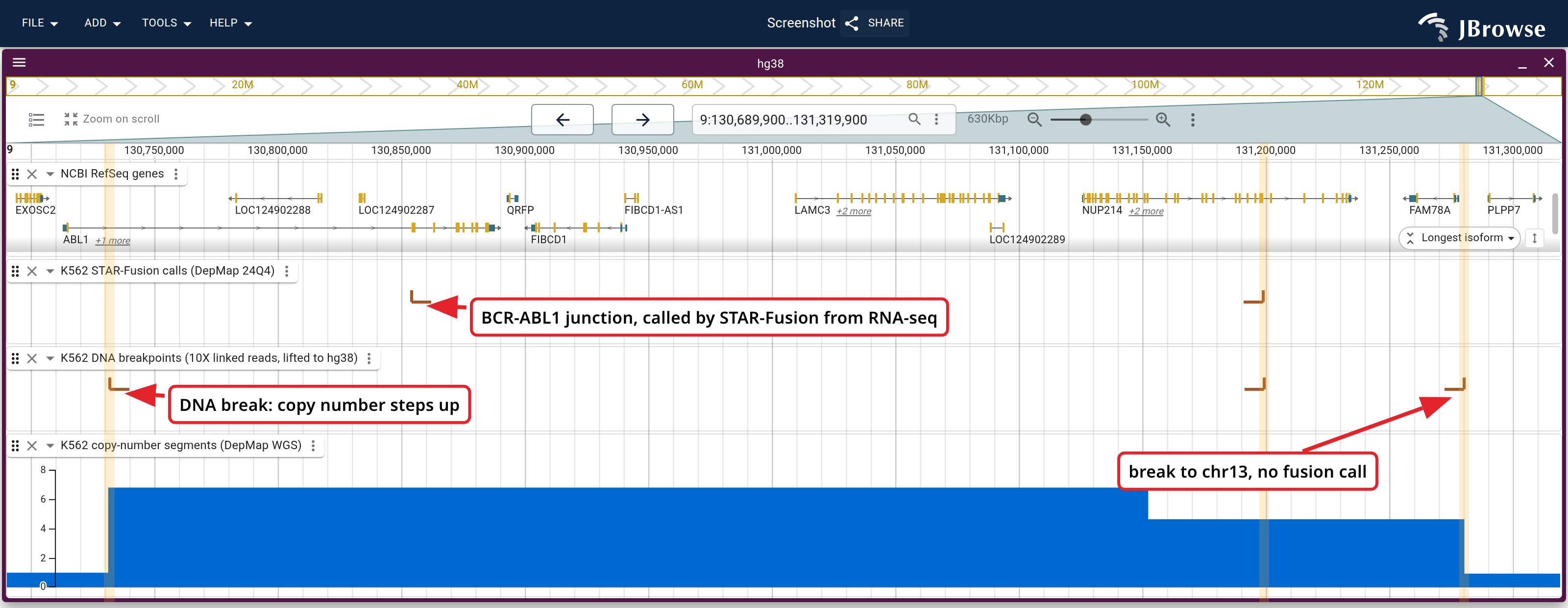Select the LOC124902289 gene label
The height and width of the screenshot is (608, 1568).
(x=1027, y=239)
